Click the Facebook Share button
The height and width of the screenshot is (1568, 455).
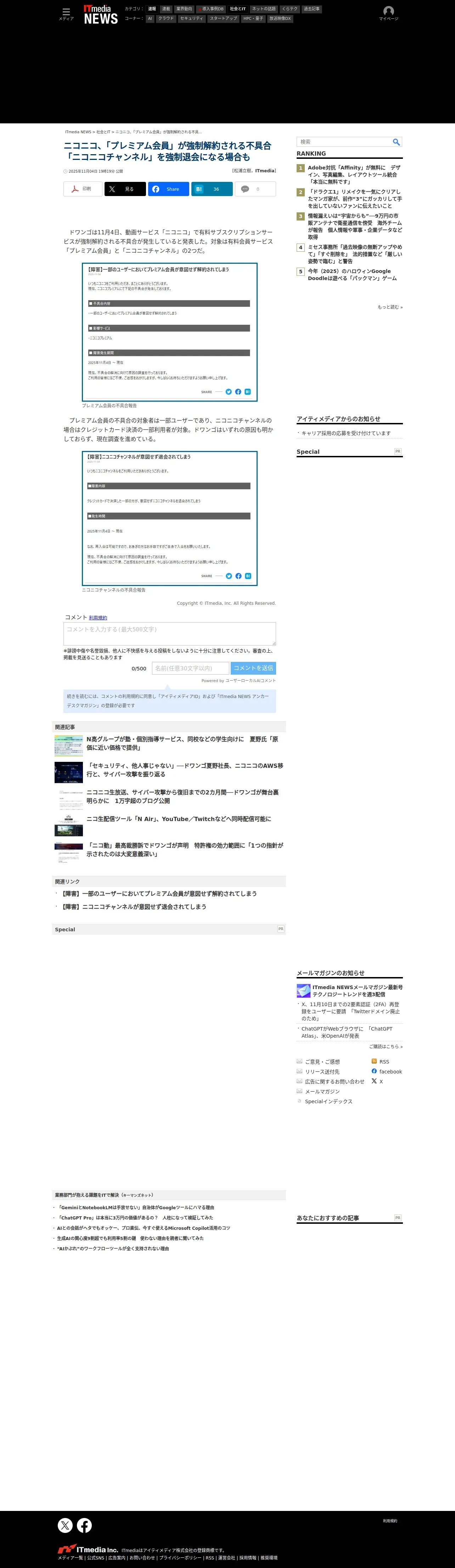(x=168, y=189)
